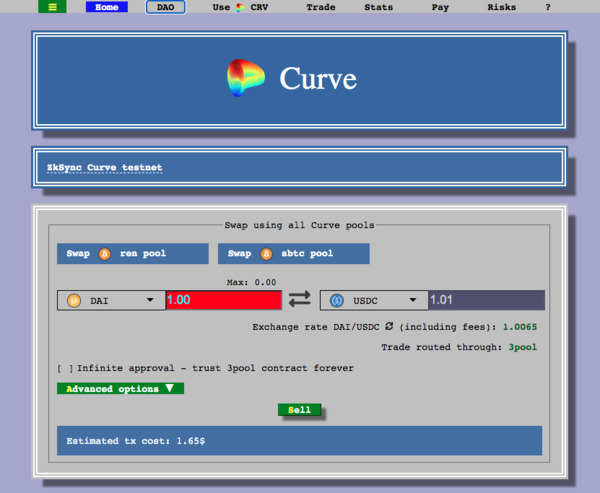The width and height of the screenshot is (600, 493).
Task: Open the Use CRV menu item
Action: (240, 7)
